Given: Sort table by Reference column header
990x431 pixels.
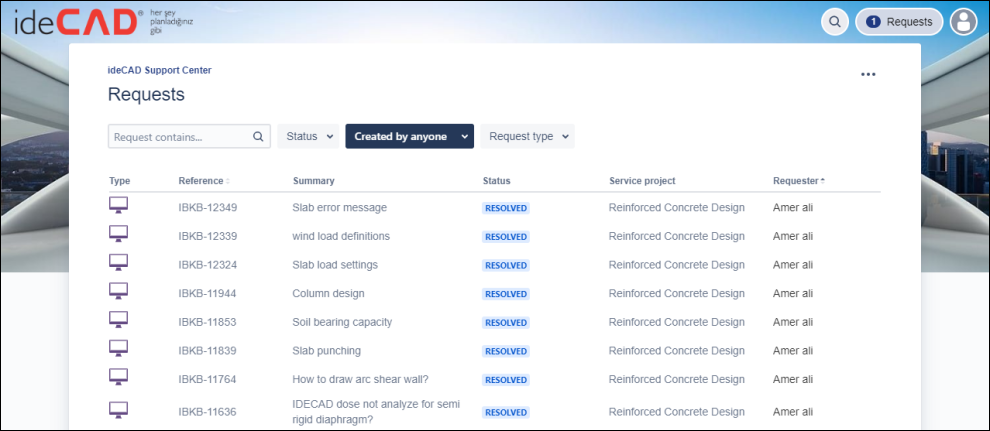Looking at the screenshot, I should tap(203, 181).
